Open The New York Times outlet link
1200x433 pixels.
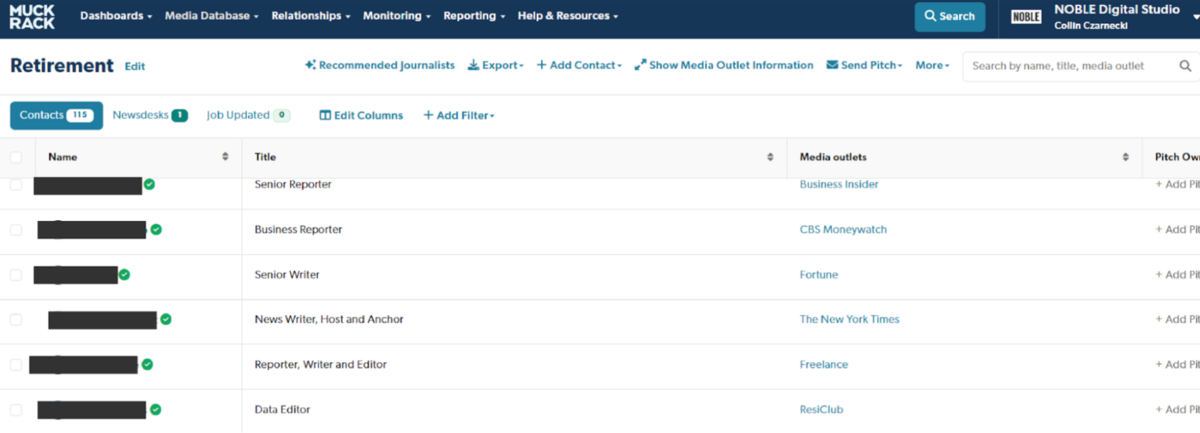pyautogui.click(x=849, y=319)
